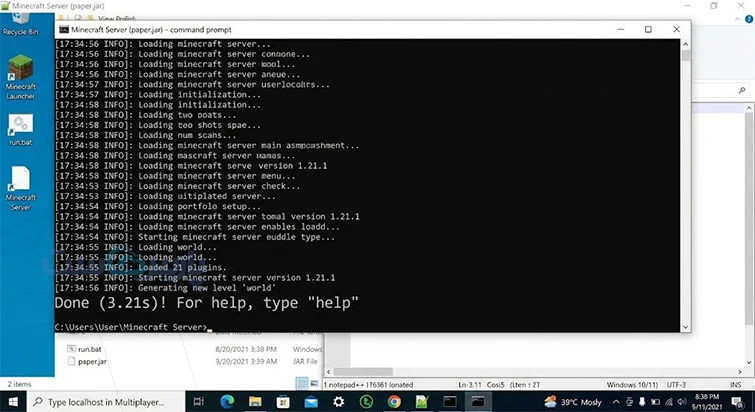Switch to first command prompt taskbar icon
Image resolution: width=755 pixels, height=412 pixels.
click(450, 401)
